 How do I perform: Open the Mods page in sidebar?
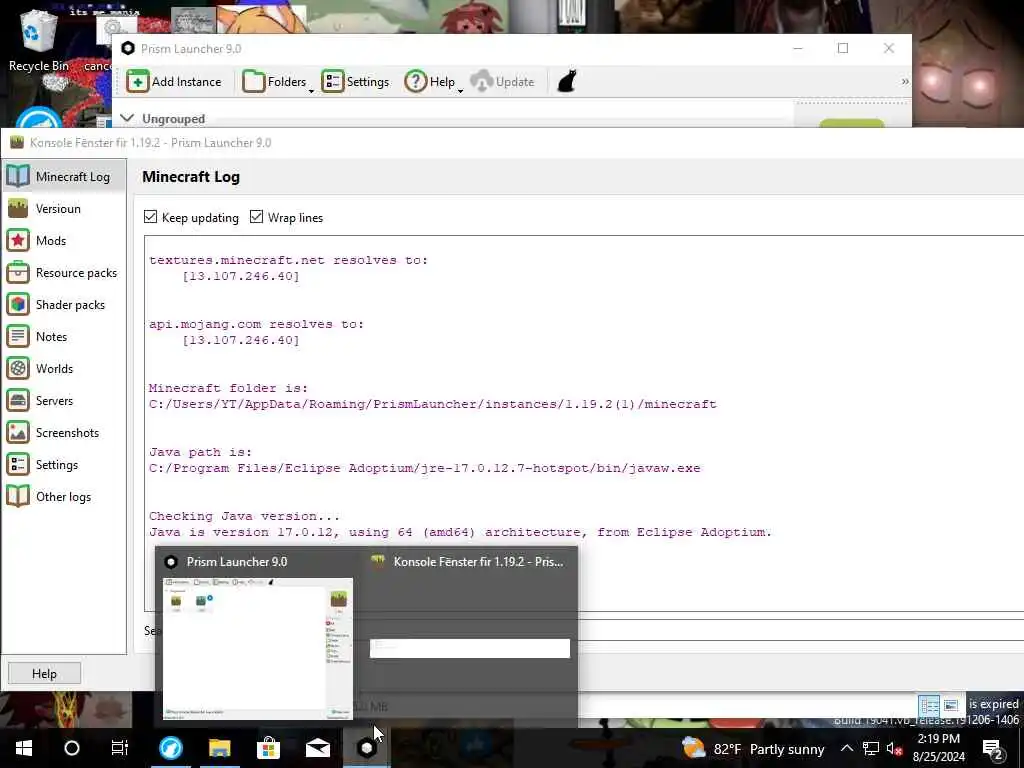(x=63, y=240)
